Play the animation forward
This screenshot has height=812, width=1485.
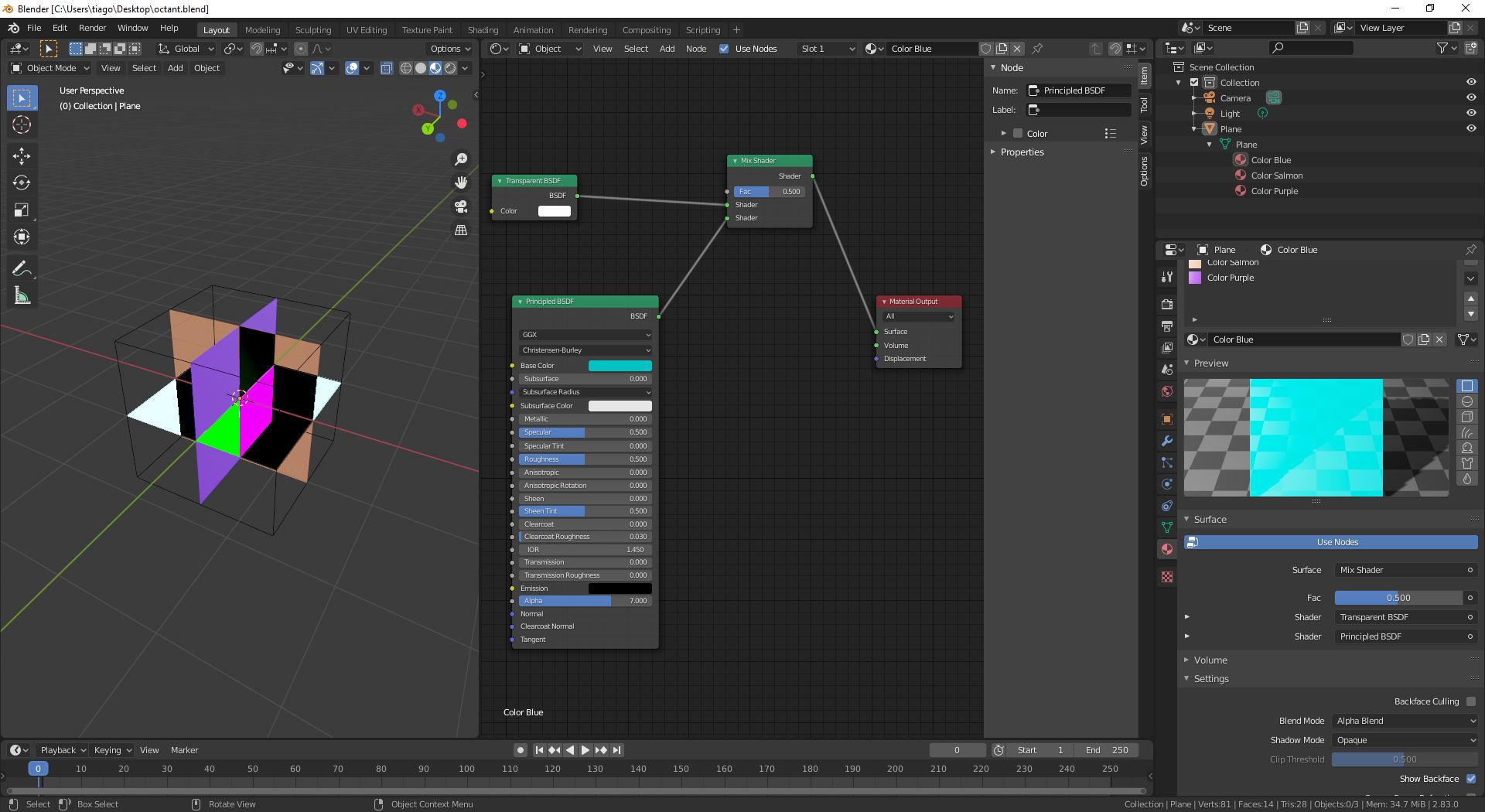click(585, 750)
